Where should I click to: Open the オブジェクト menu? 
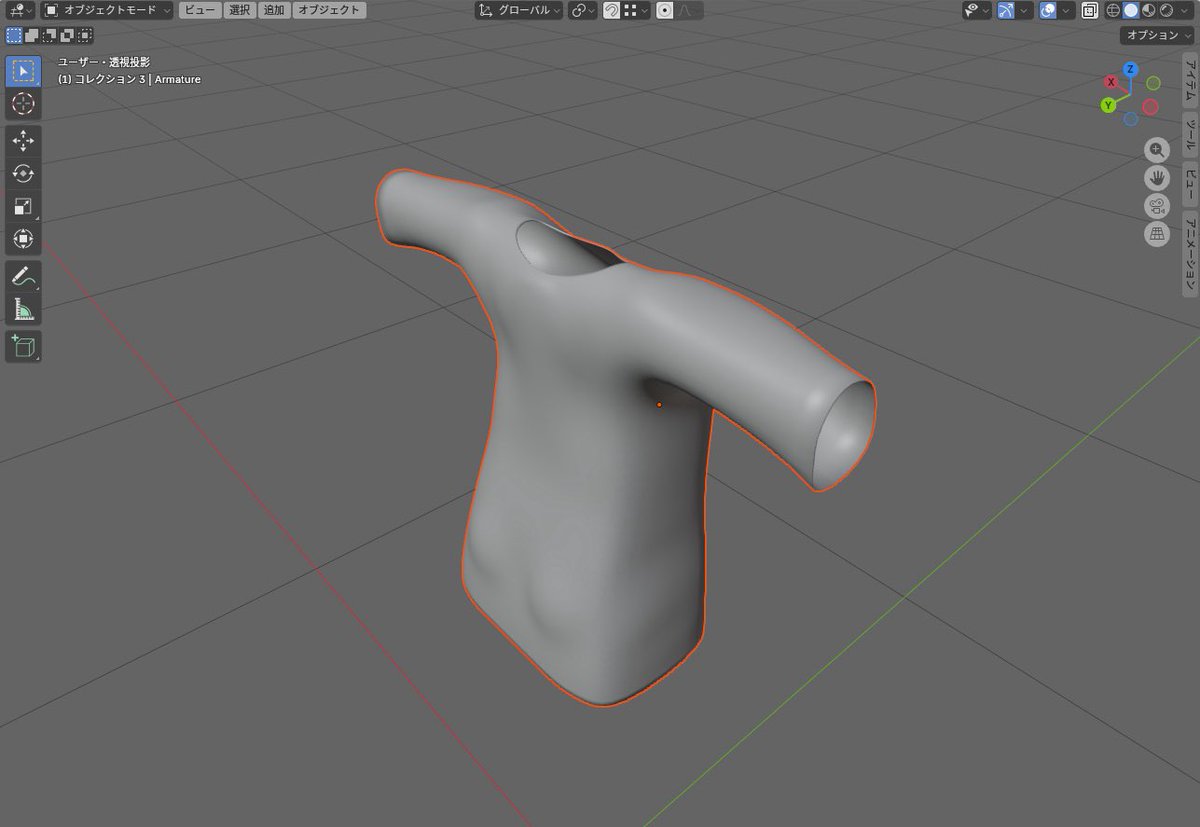tap(329, 10)
